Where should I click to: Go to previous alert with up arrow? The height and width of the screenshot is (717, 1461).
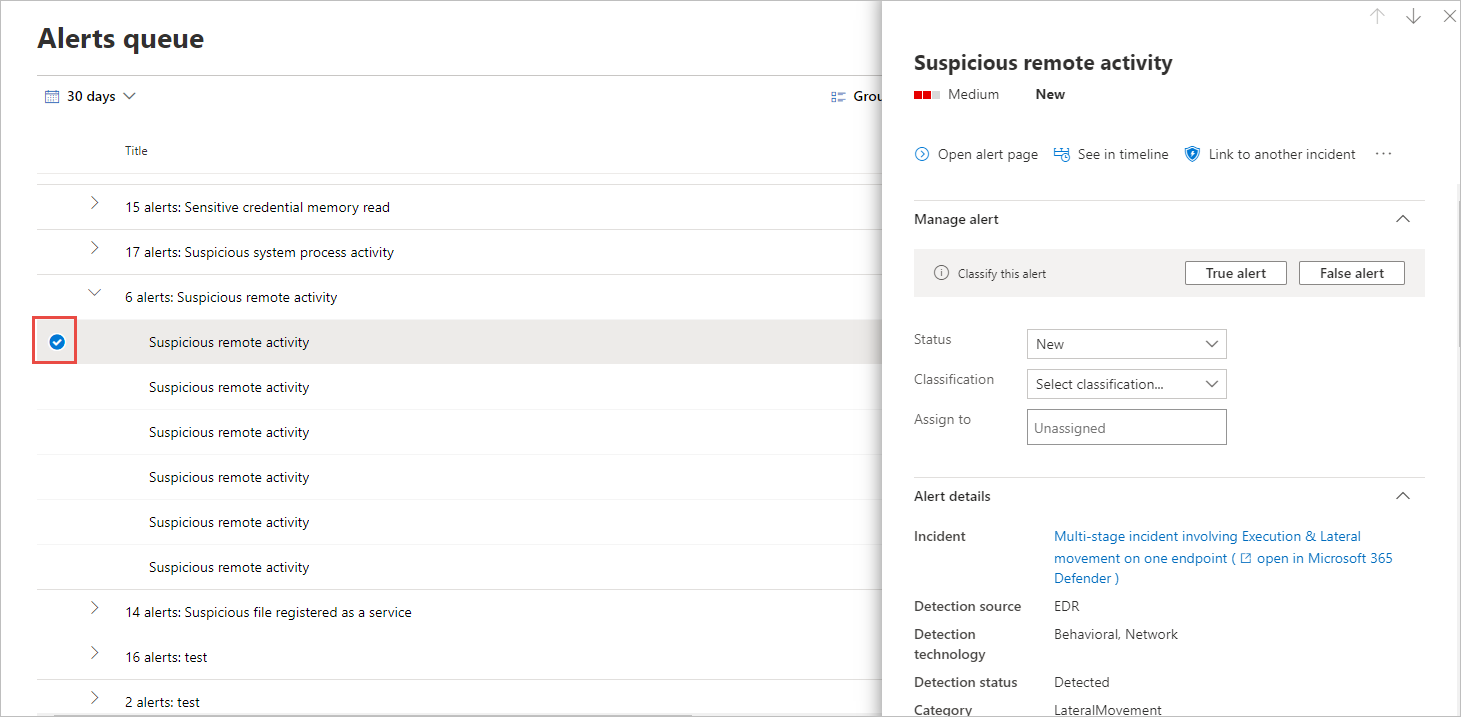(x=1377, y=17)
